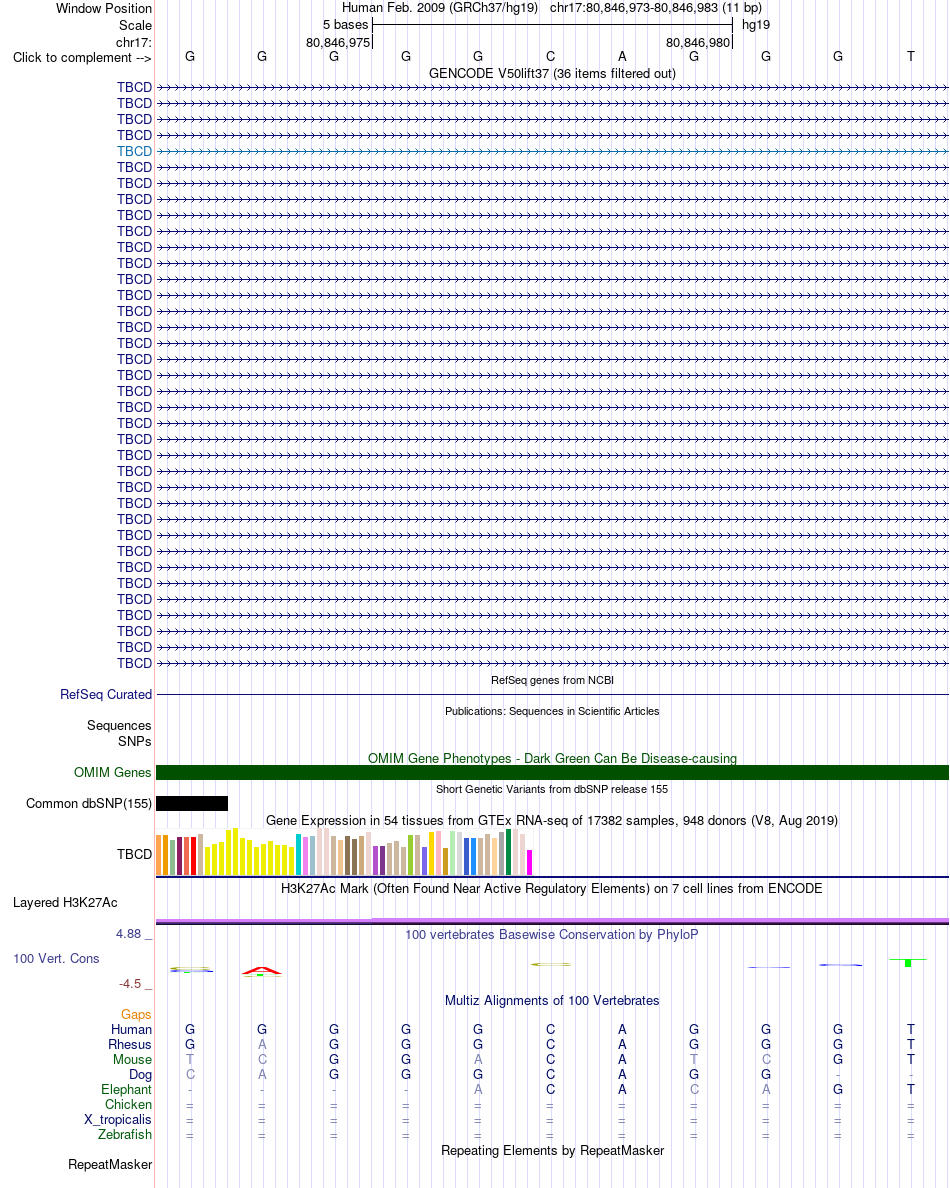Open '100 vertebrates Basewise Conservation by PhyloP' title
The height and width of the screenshot is (1188, 950).
pos(552,935)
